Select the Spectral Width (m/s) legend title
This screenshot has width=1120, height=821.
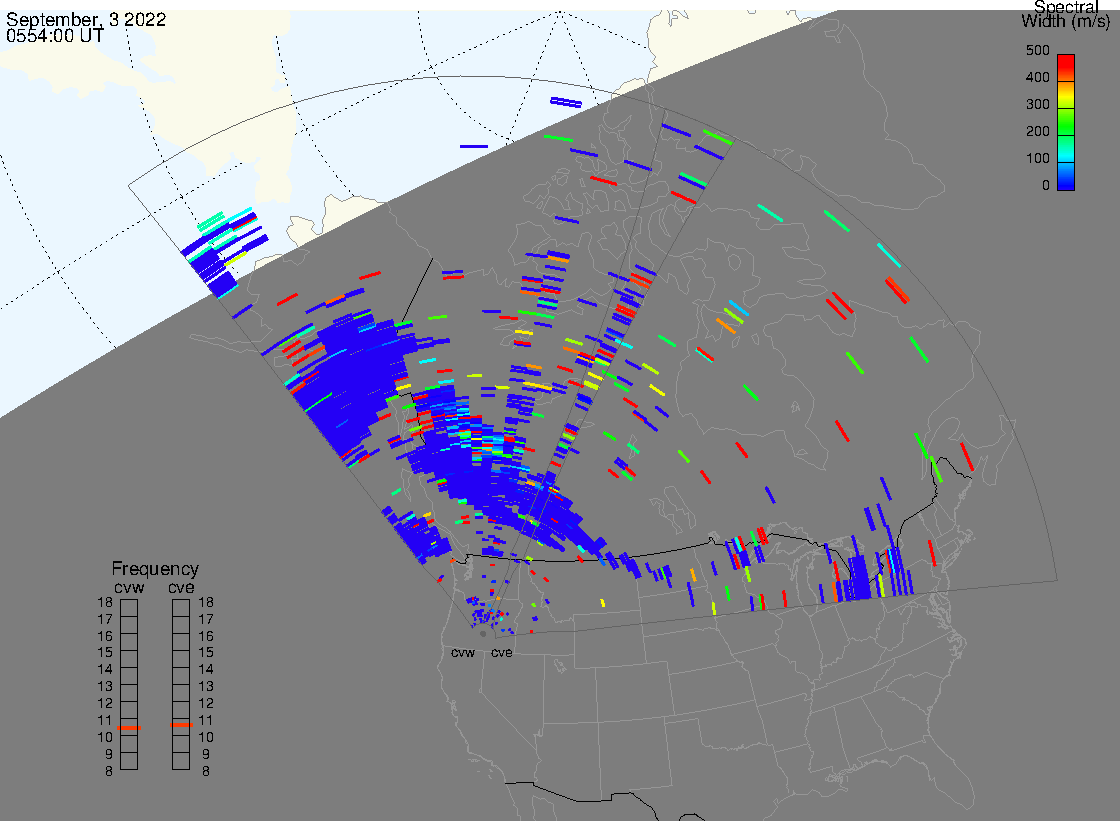point(1066,14)
